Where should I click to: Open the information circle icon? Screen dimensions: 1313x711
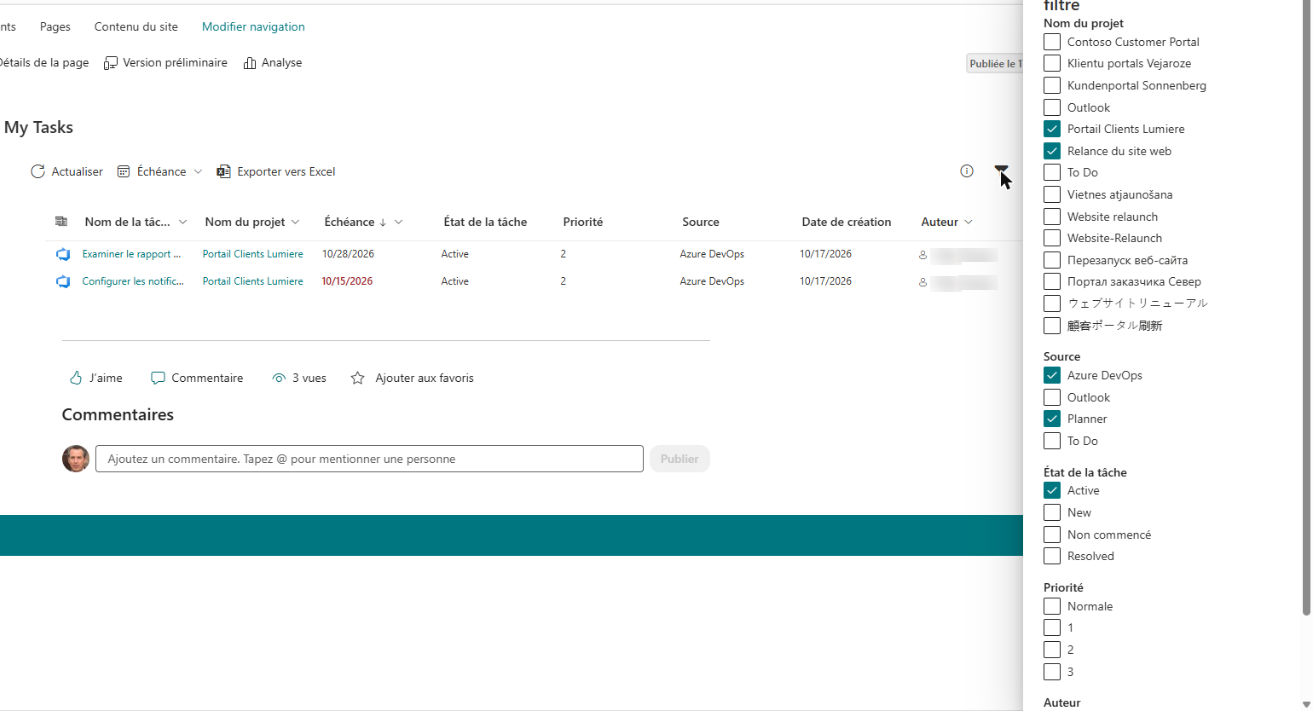click(x=967, y=171)
